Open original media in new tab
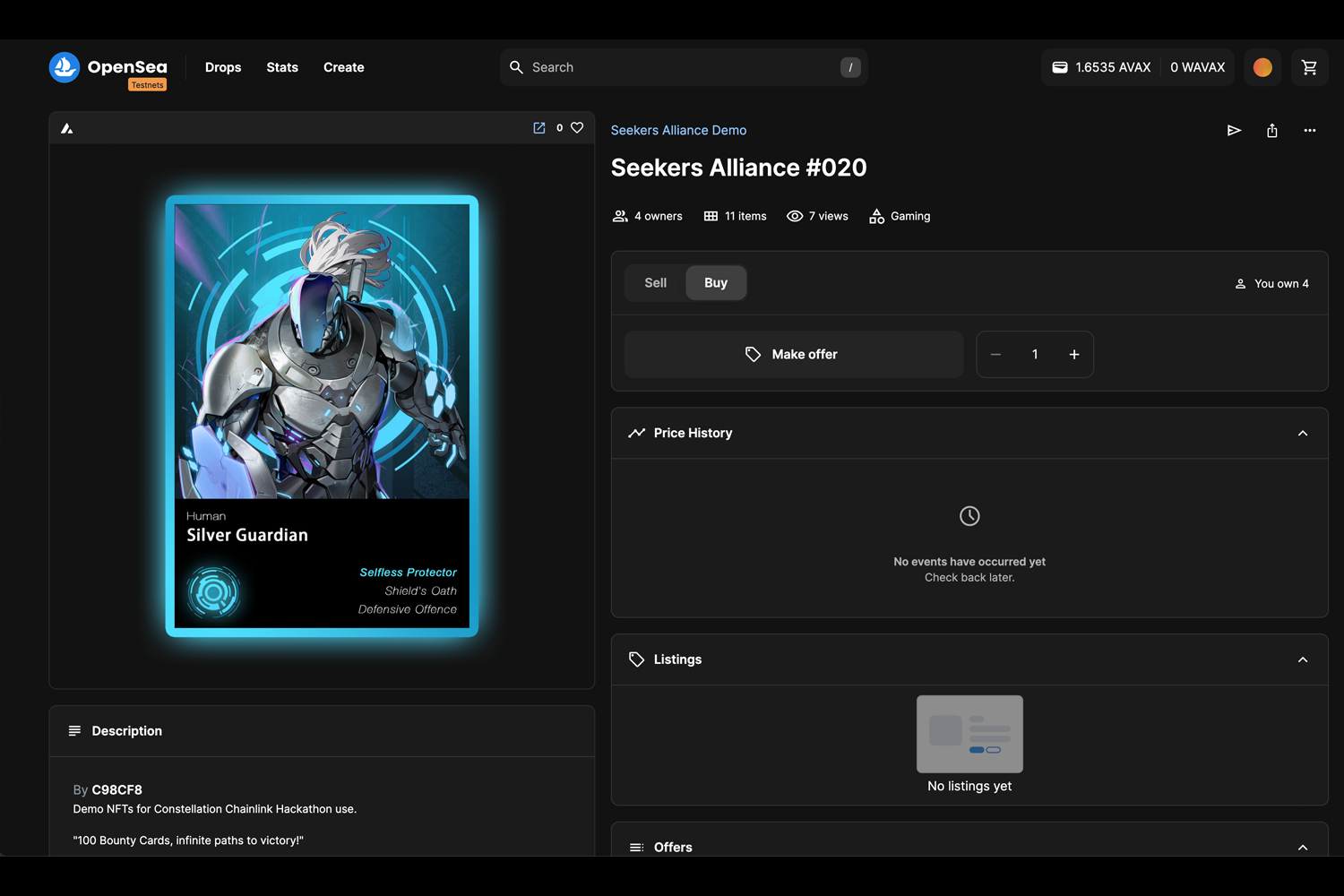 pyautogui.click(x=539, y=128)
